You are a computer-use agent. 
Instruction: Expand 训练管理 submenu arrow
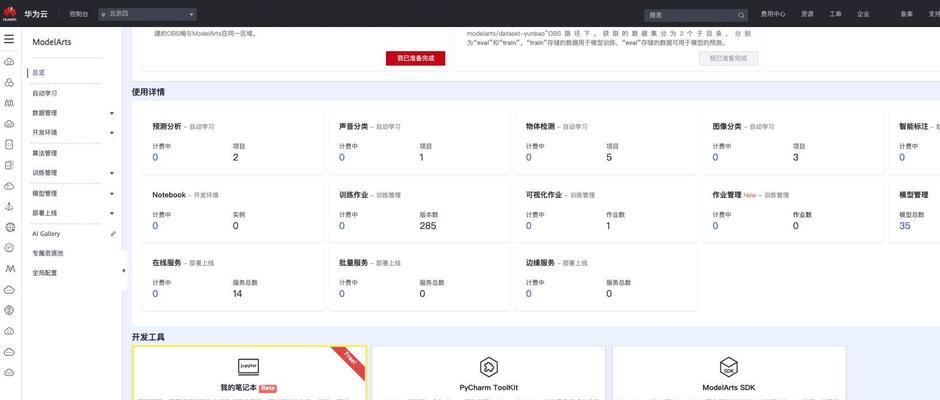pyautogui.click(x=112, y=173)
